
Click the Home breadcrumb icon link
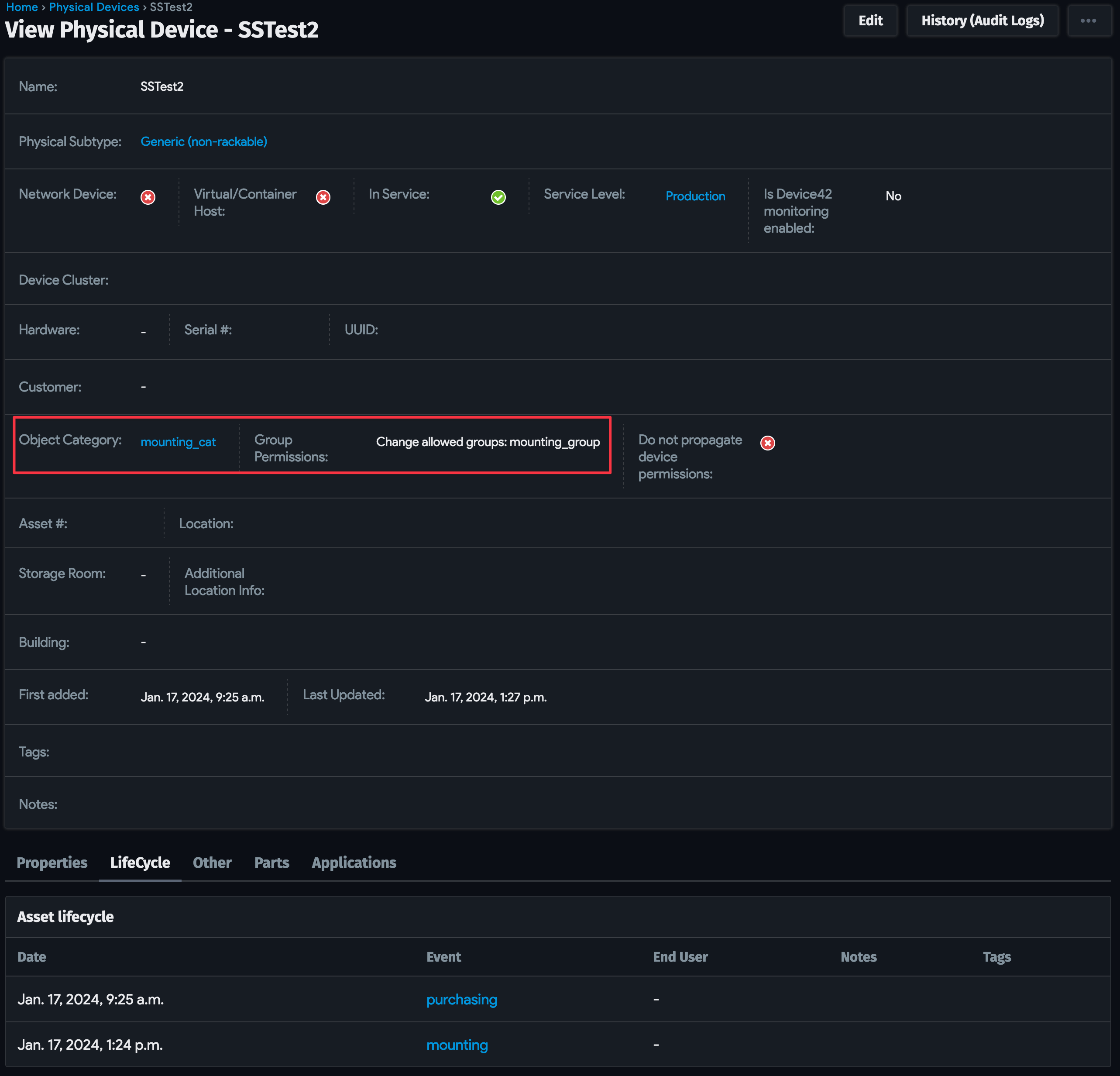point(22,7)
